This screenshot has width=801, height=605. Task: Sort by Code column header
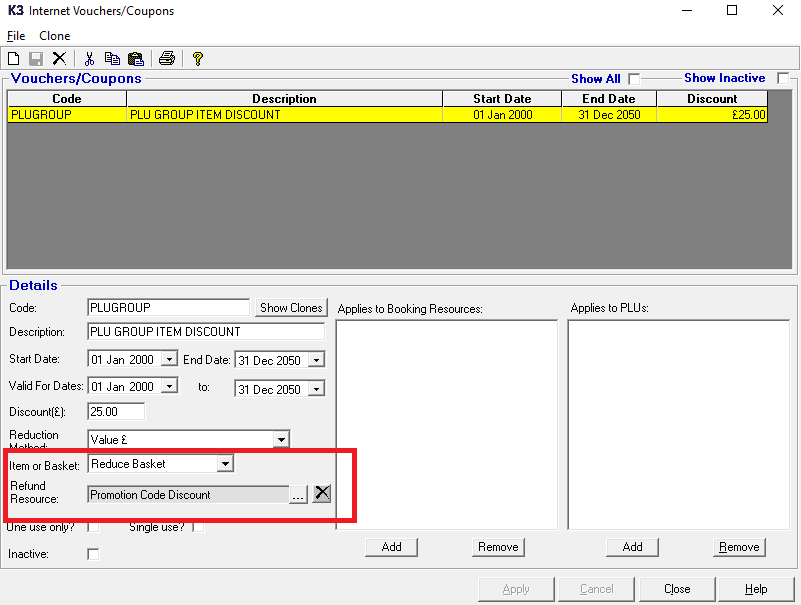tap(67, 99)
